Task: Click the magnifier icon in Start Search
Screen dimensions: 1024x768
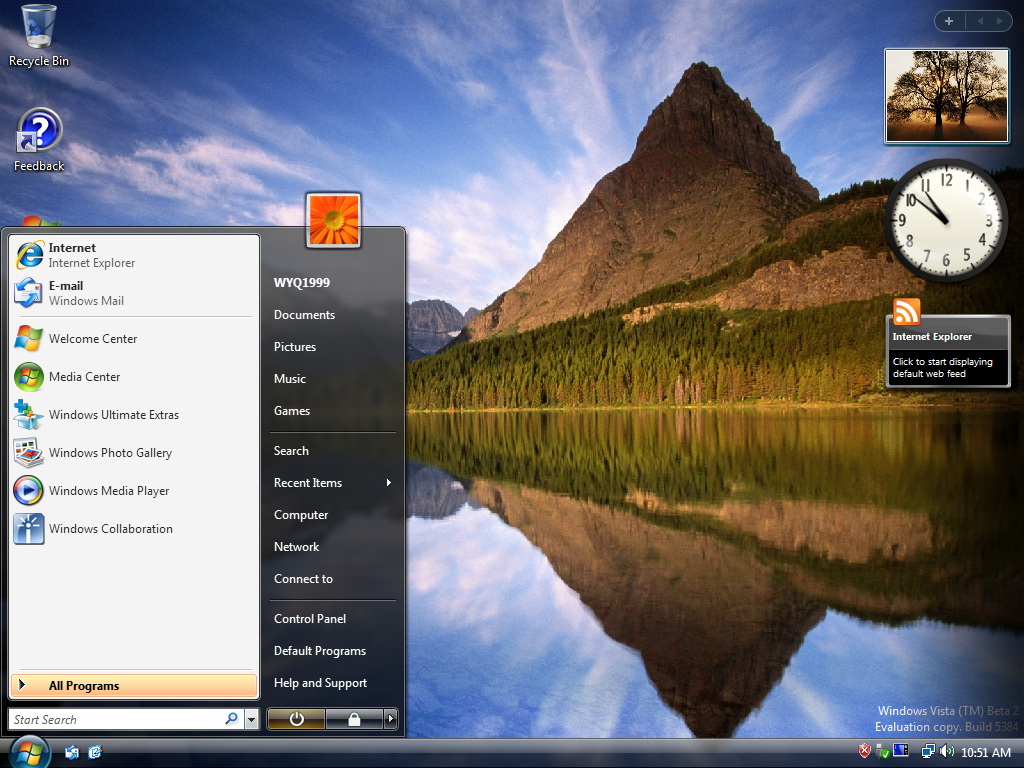Action: point(231,719)
